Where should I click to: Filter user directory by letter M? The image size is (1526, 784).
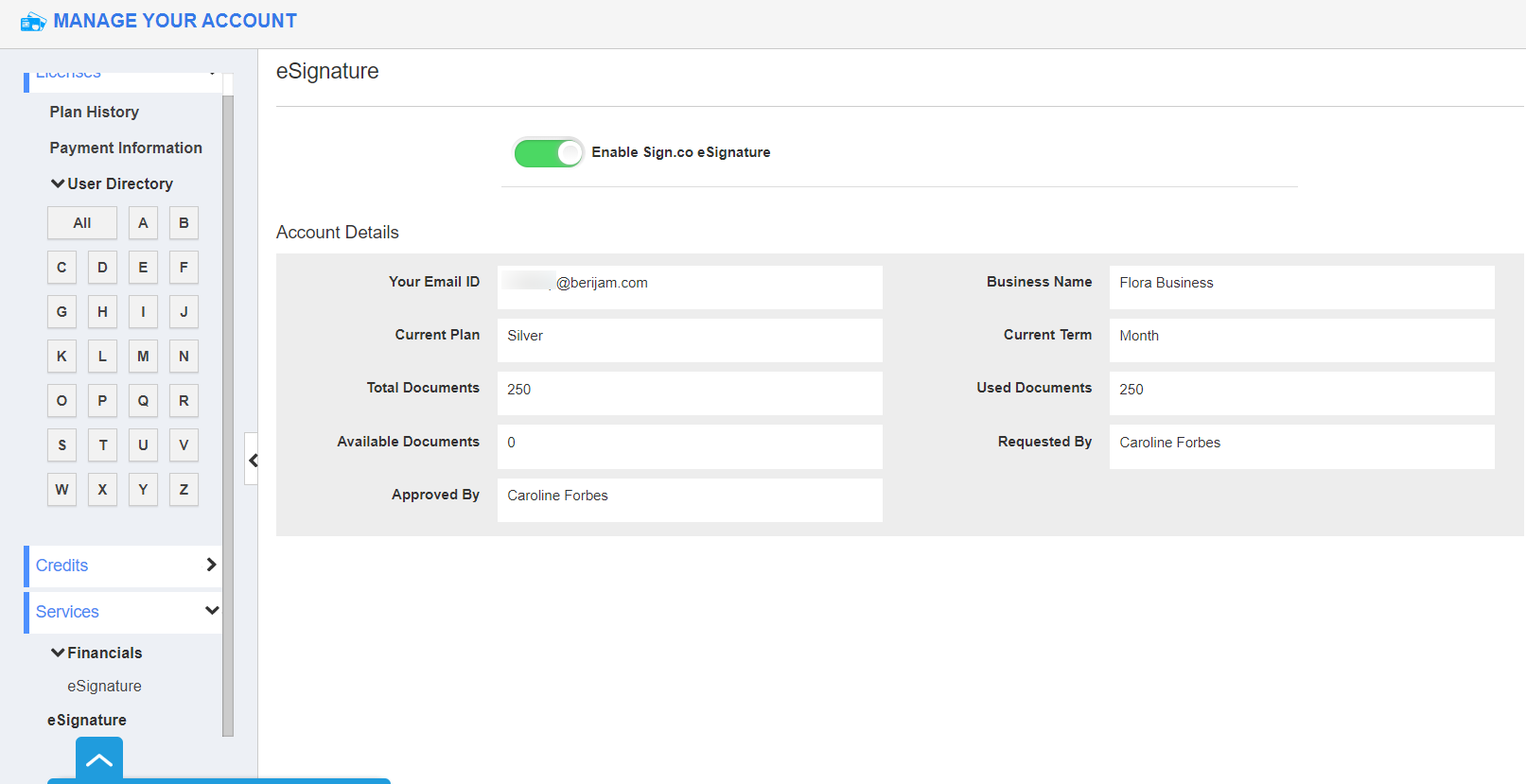coord(143,357)
